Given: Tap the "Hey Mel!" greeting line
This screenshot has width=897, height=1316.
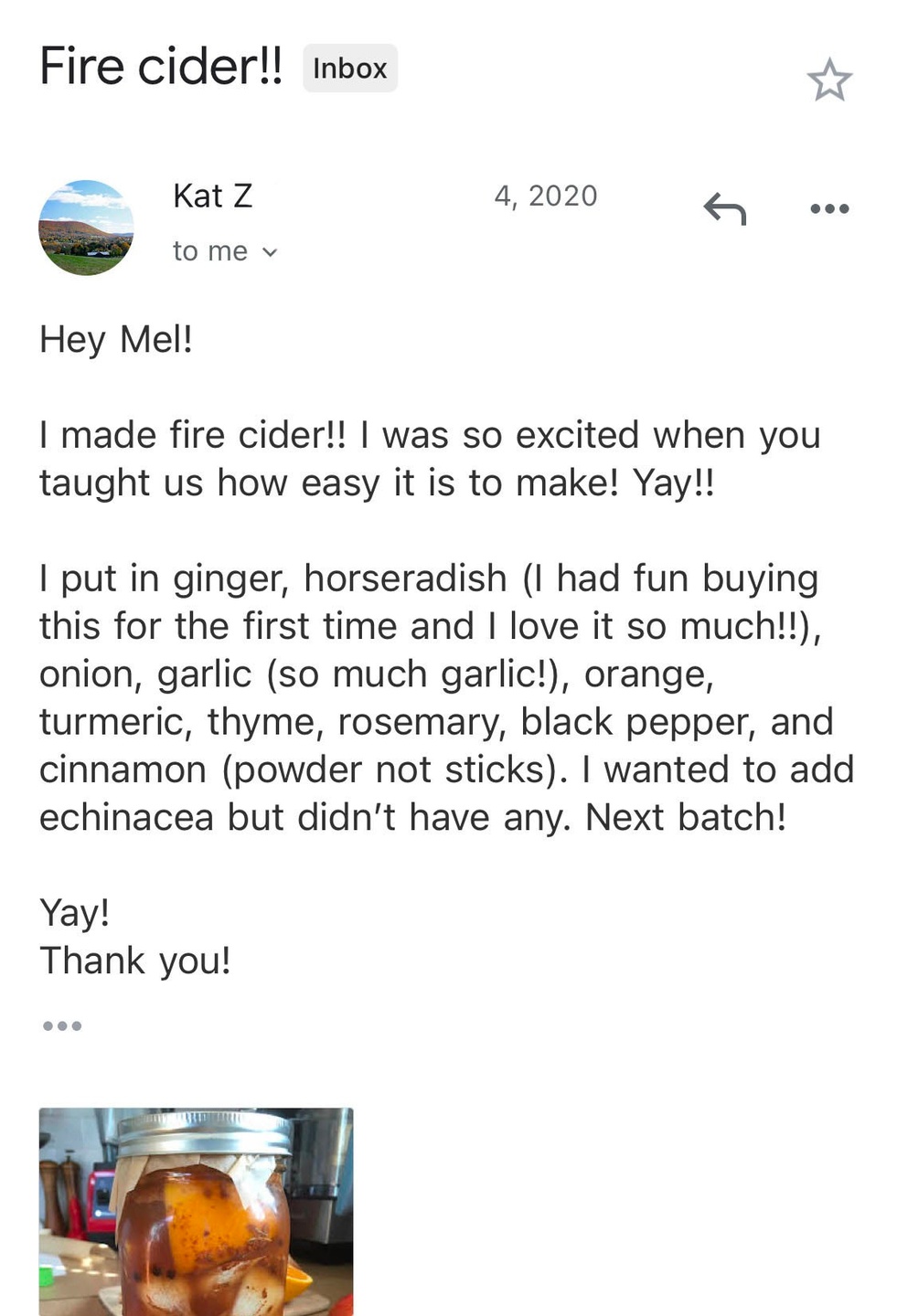Looking at the screenshot, I should click(x=116, y=340).
